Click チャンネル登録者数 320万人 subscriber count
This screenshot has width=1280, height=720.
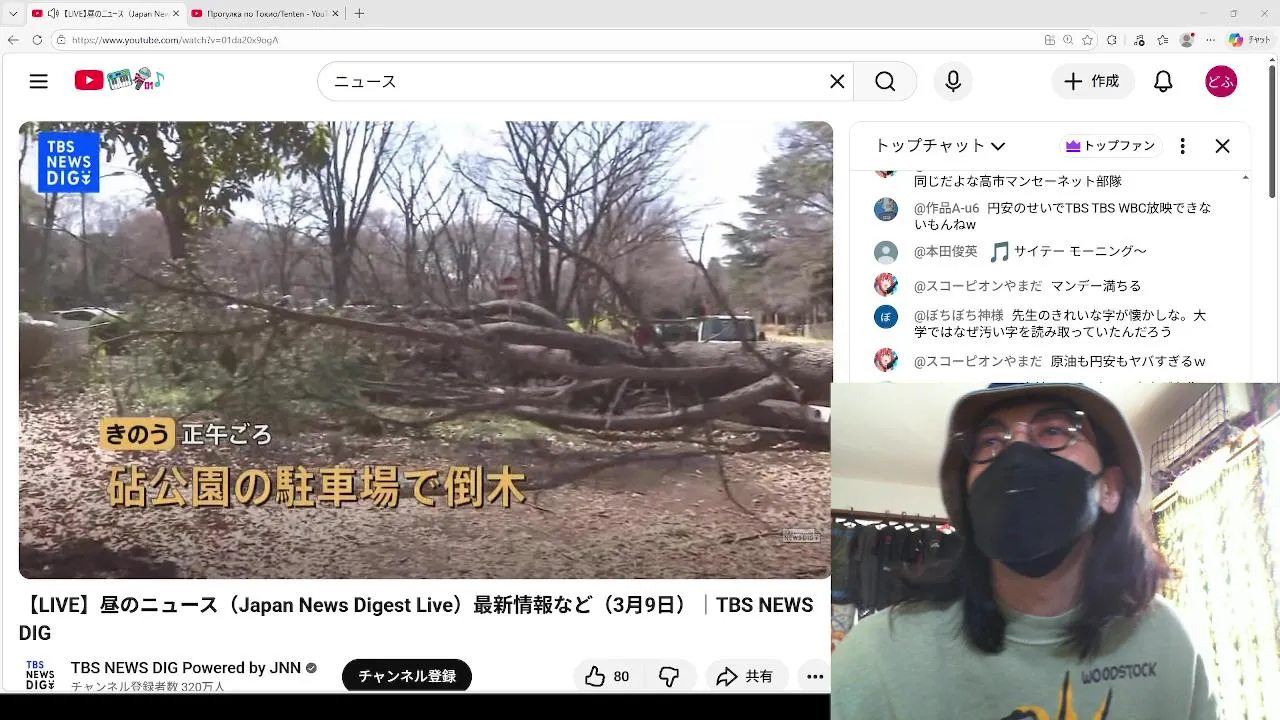coord(148,686)
